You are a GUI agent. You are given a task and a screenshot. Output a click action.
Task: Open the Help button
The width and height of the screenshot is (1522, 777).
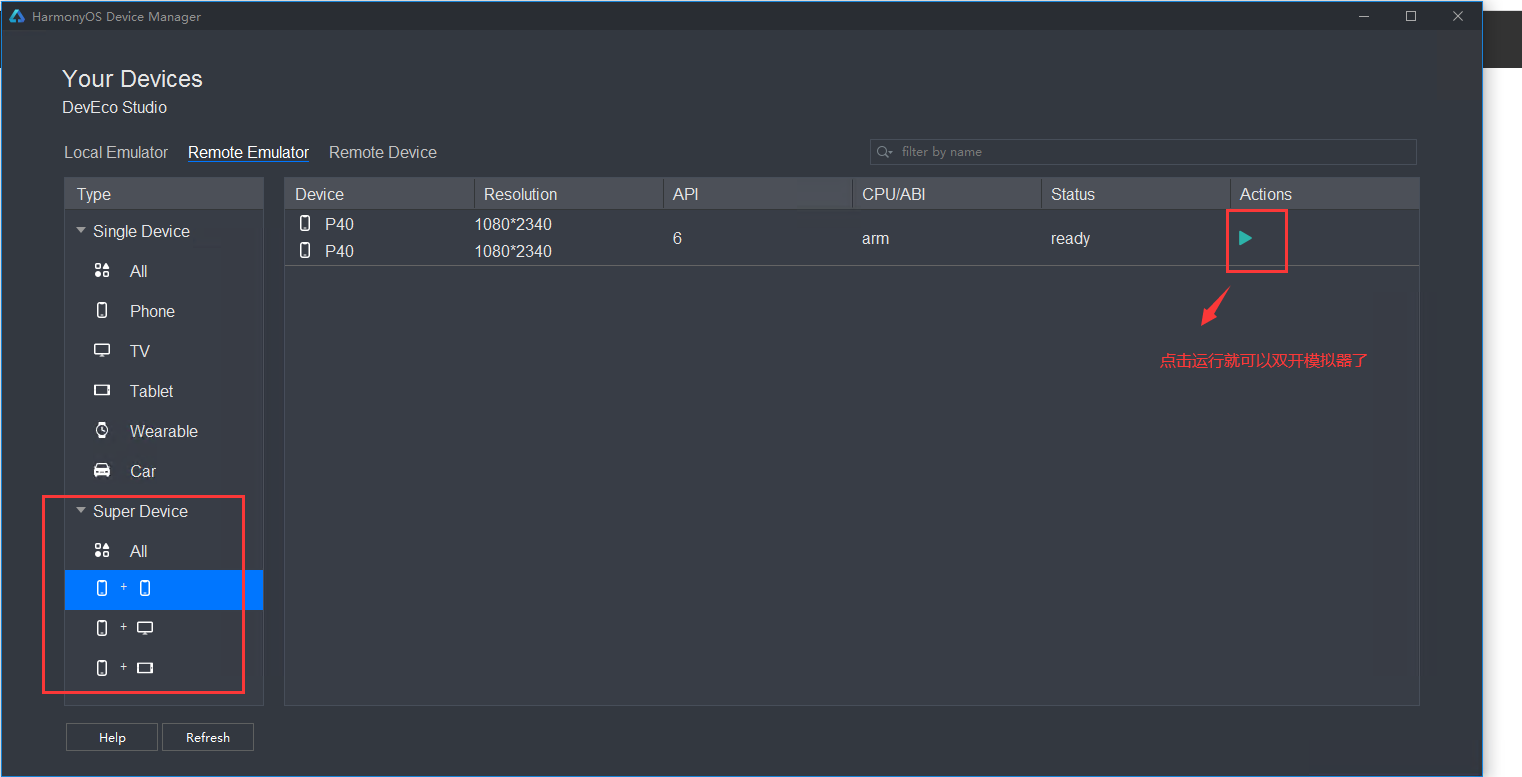pos(112,737)
